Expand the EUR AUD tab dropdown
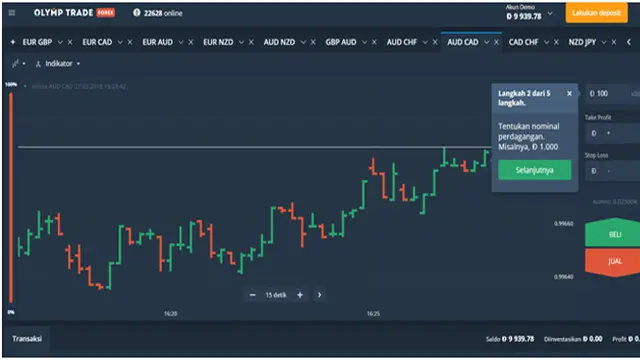The image size is (640, 360). coord(181,42)
